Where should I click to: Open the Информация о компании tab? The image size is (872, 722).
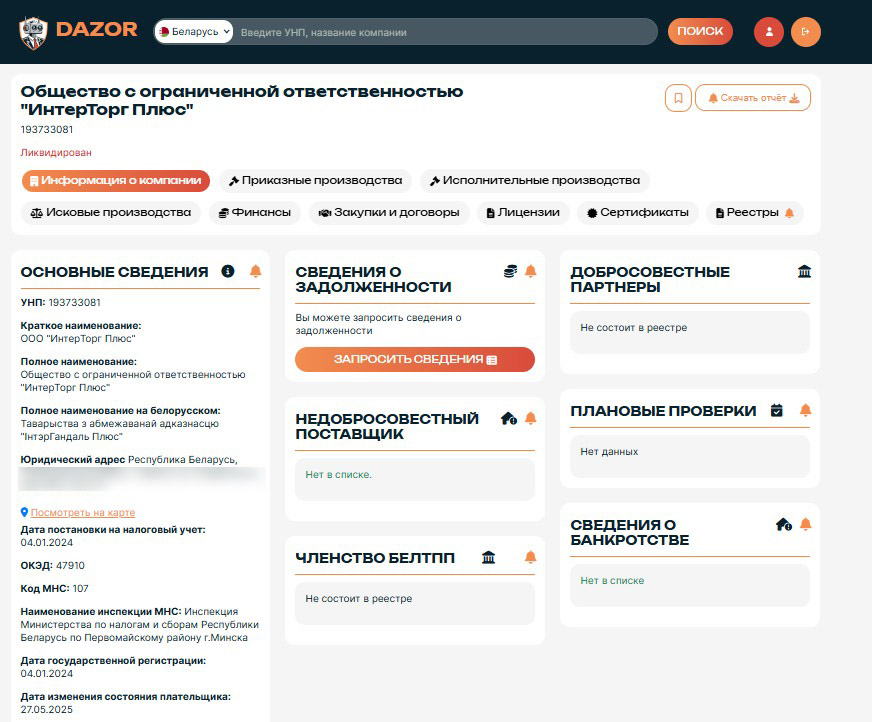tap(116, 181)
